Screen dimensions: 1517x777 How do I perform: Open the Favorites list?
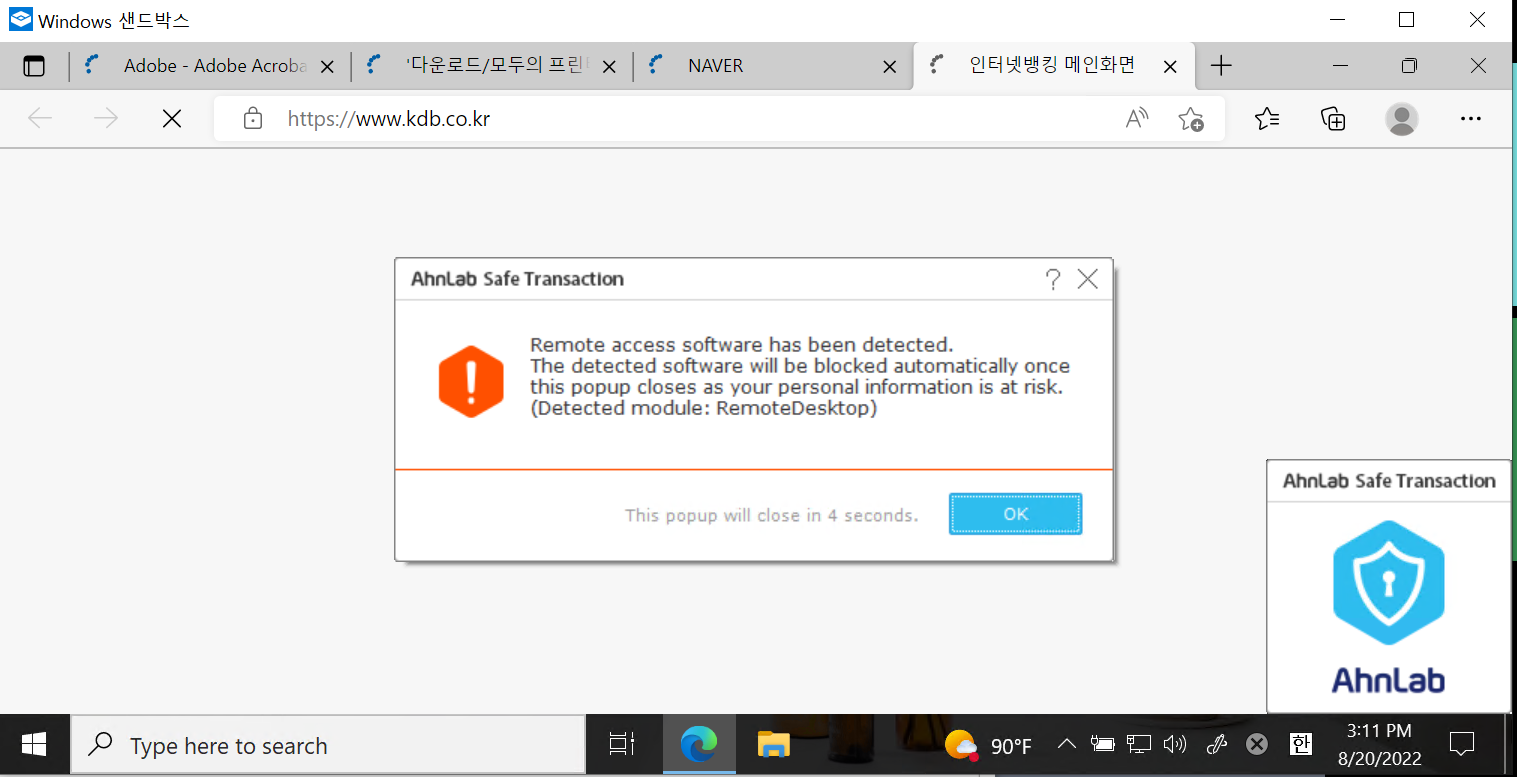1267,119
